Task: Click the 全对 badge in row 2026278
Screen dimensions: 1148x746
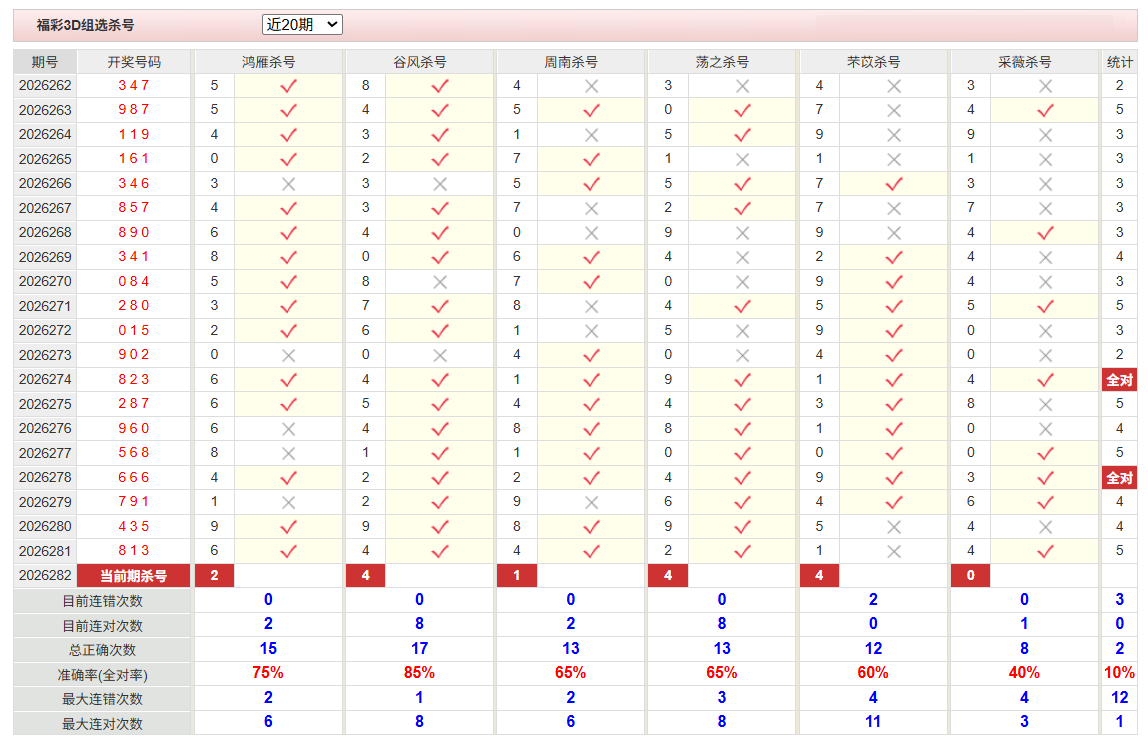Action: 1119,478
